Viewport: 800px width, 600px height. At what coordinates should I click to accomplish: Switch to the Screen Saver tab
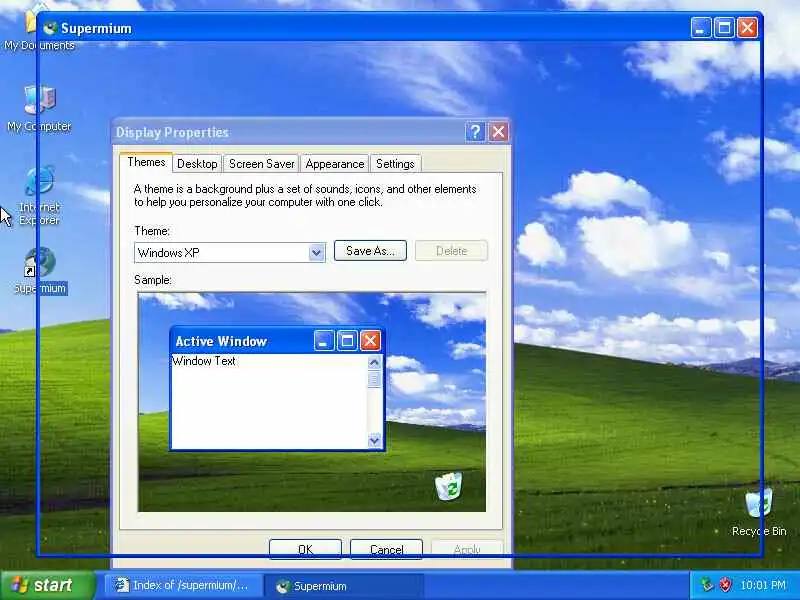coord(262,164)
